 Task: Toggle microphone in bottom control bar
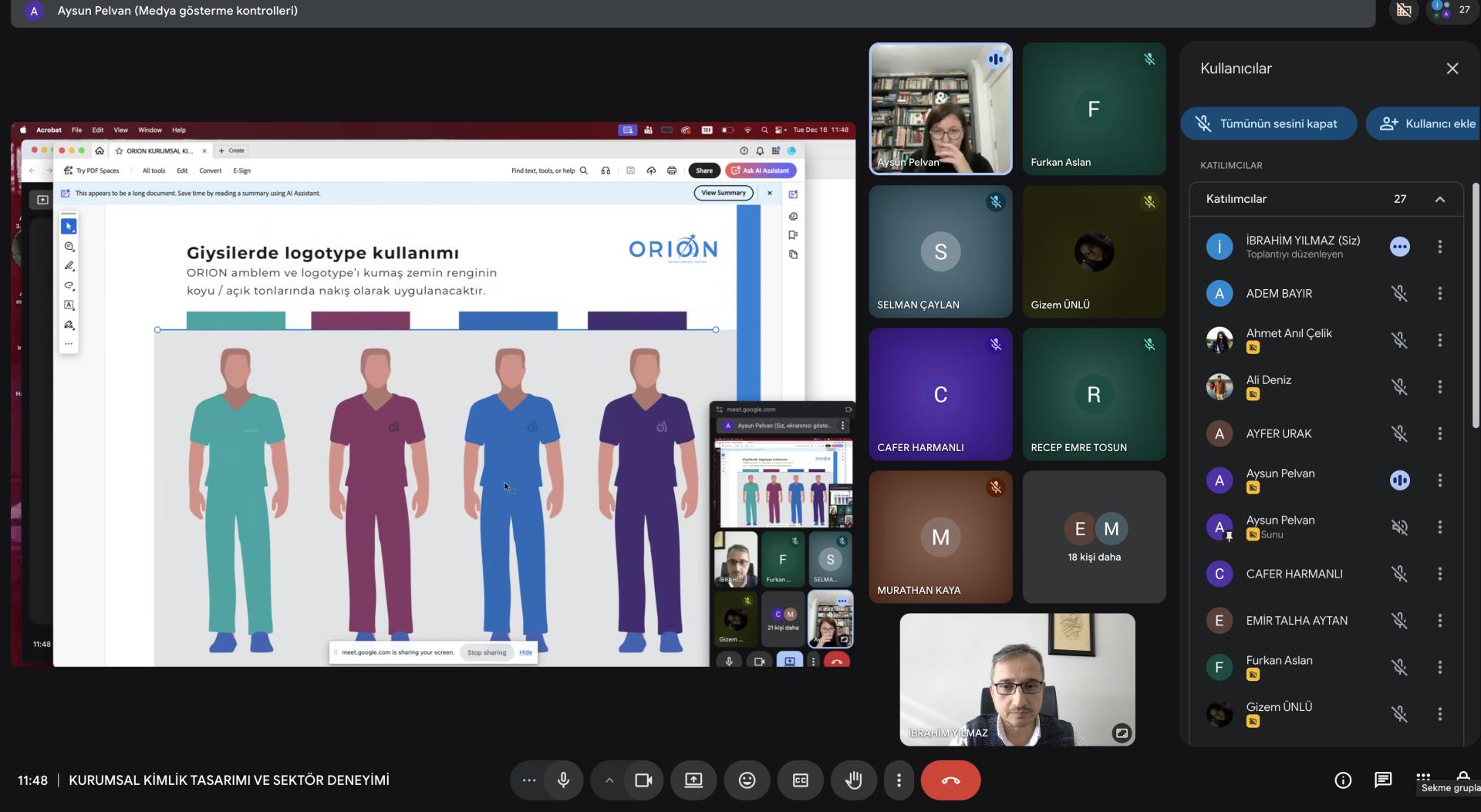[563, 780]
